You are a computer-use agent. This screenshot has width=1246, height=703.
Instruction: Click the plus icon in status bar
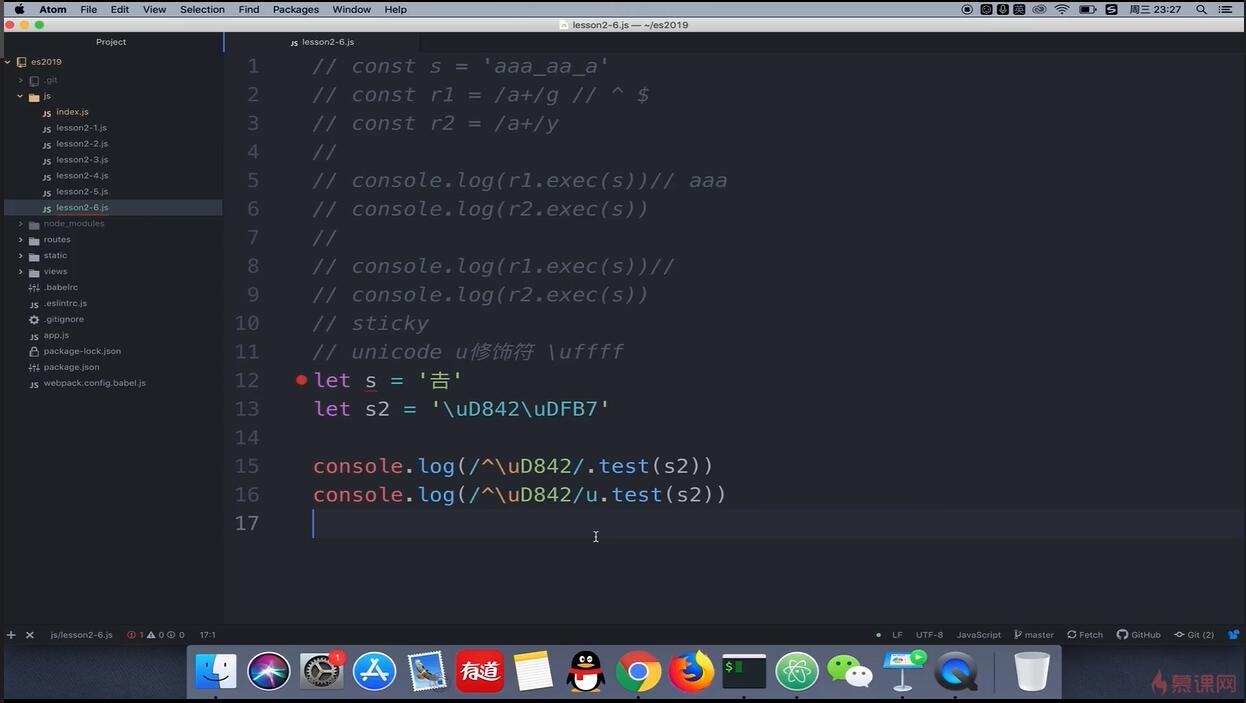click(x=11, y=635)
